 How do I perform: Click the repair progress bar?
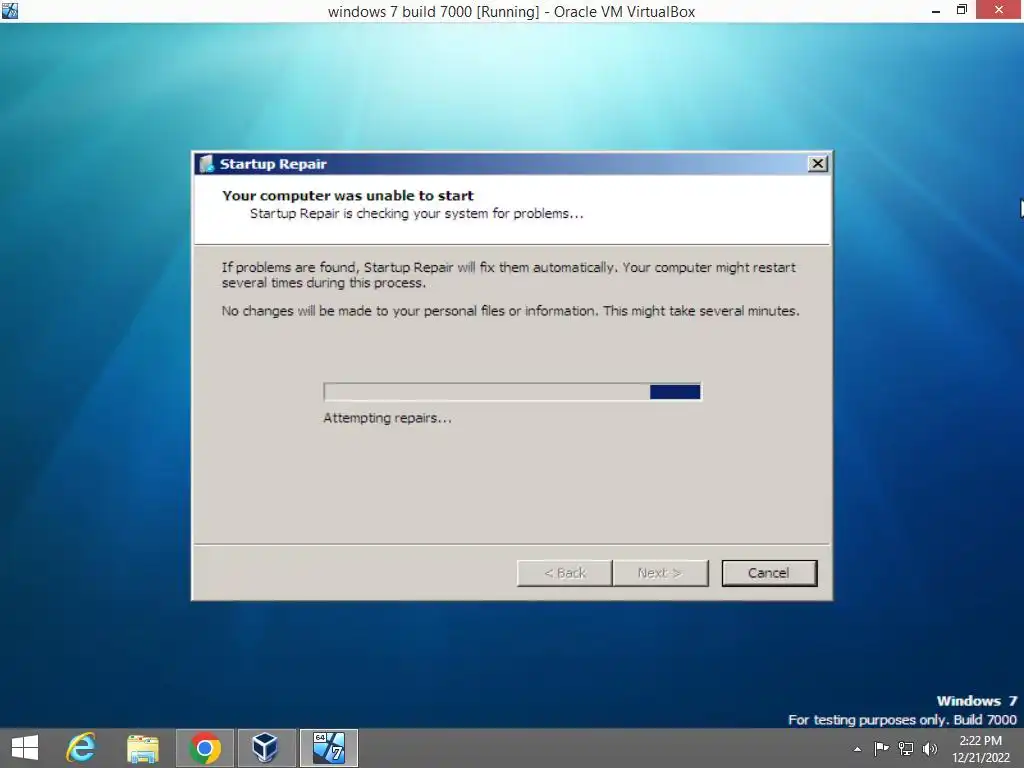pyautogui.click(x=513, y=391)
